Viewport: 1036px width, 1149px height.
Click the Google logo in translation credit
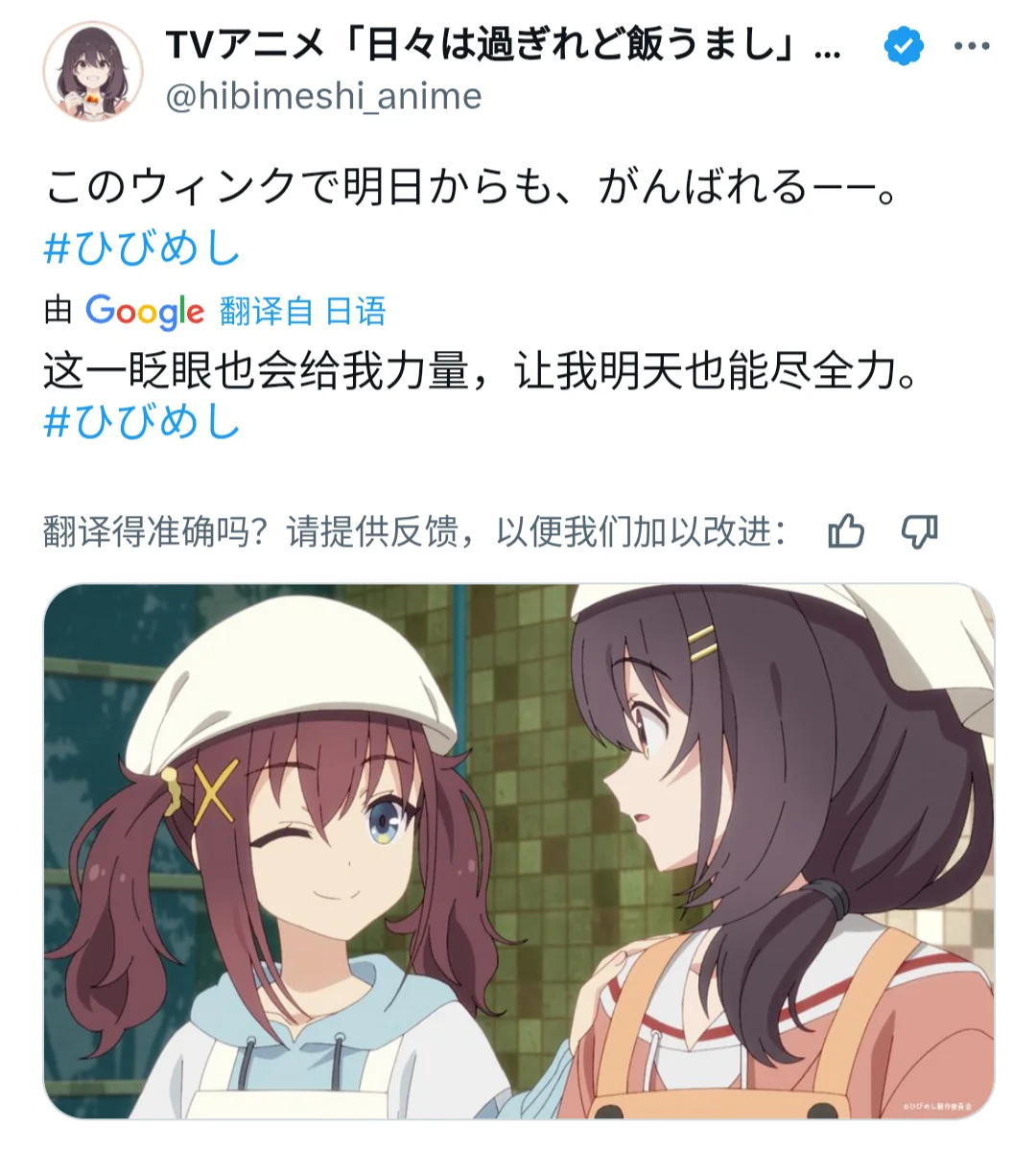pos(145,312)
